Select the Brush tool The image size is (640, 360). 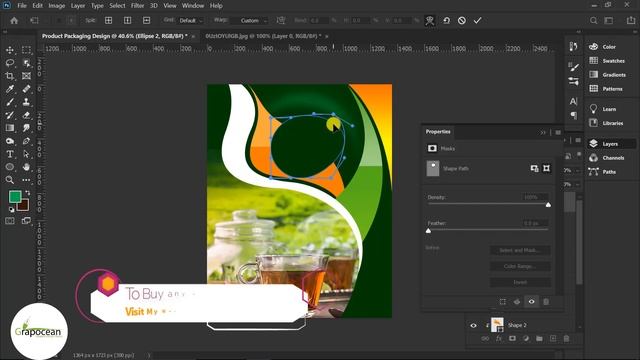10,102
